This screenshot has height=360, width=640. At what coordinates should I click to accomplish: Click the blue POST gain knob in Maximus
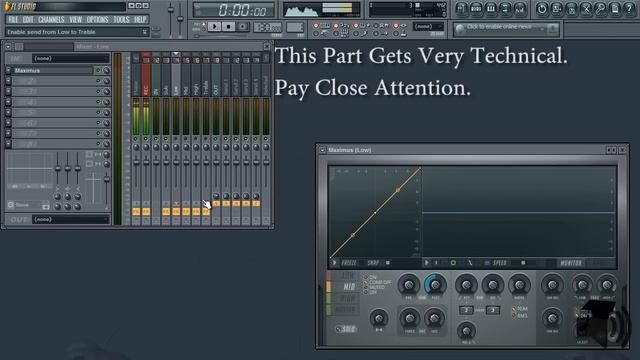[x=435, y=285]
